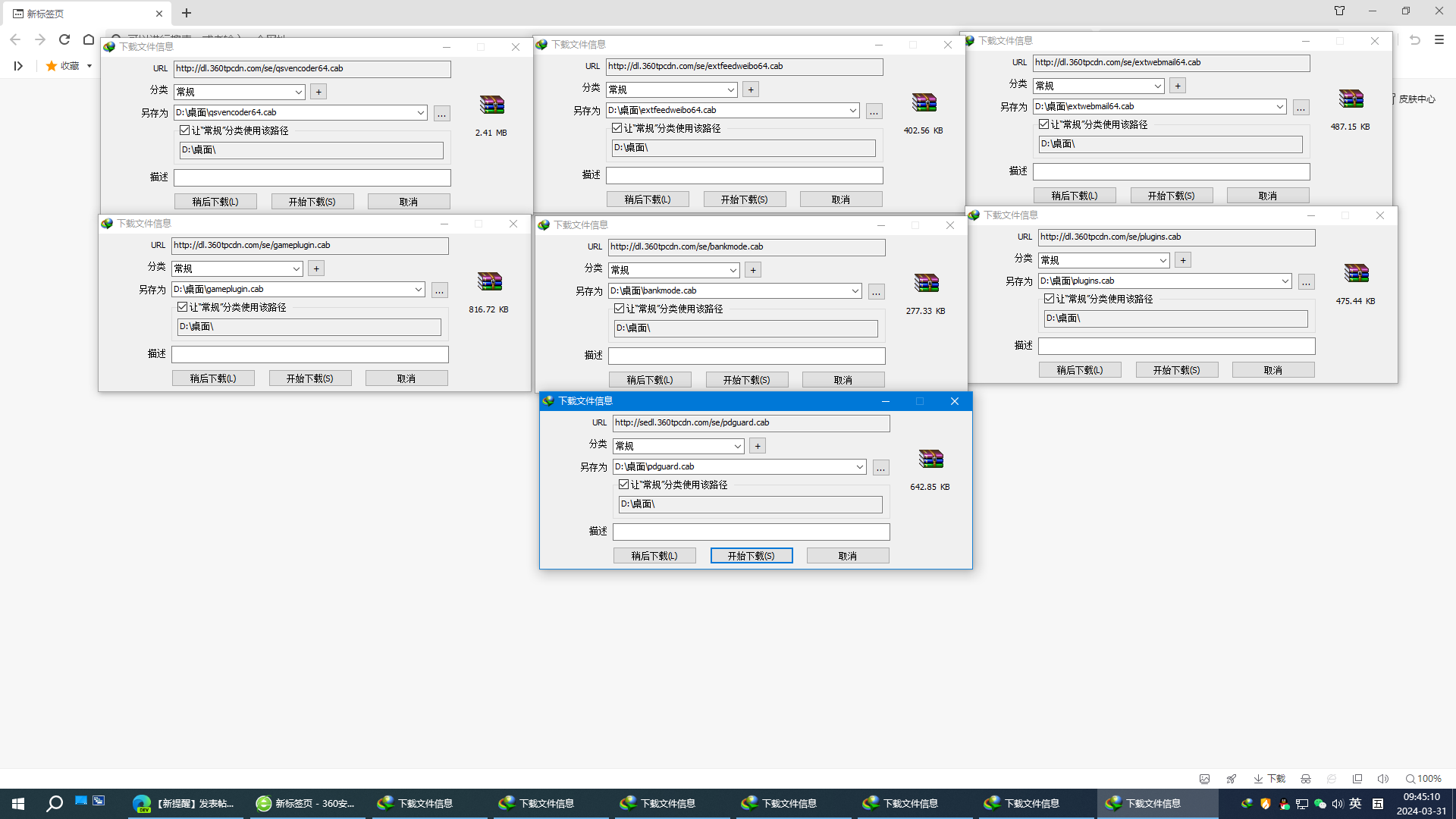Click the rocket accelerator icon
1456x819 pixels.
(1232, 779)
